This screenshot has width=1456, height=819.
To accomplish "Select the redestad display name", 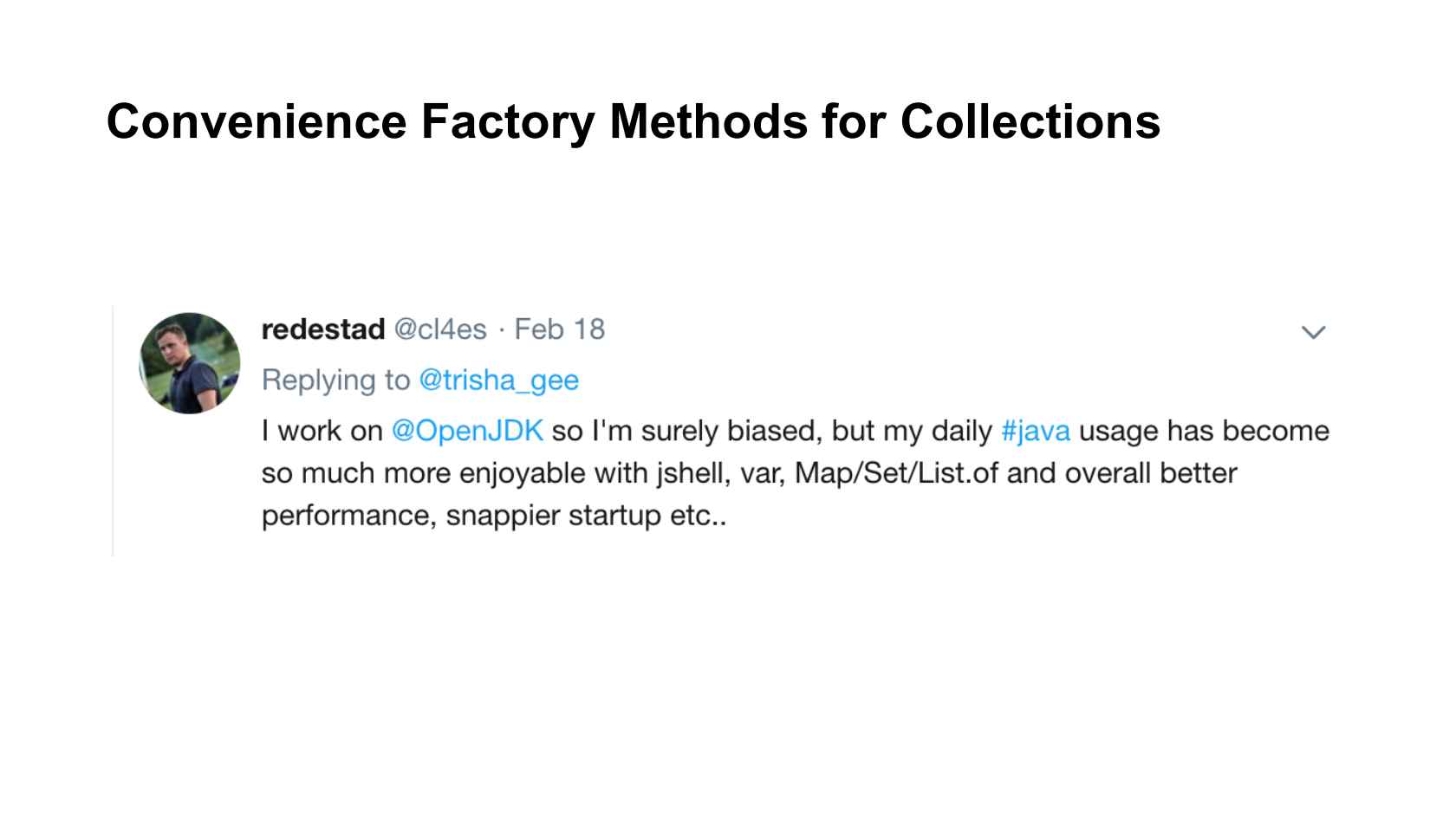I will point(322,329).
